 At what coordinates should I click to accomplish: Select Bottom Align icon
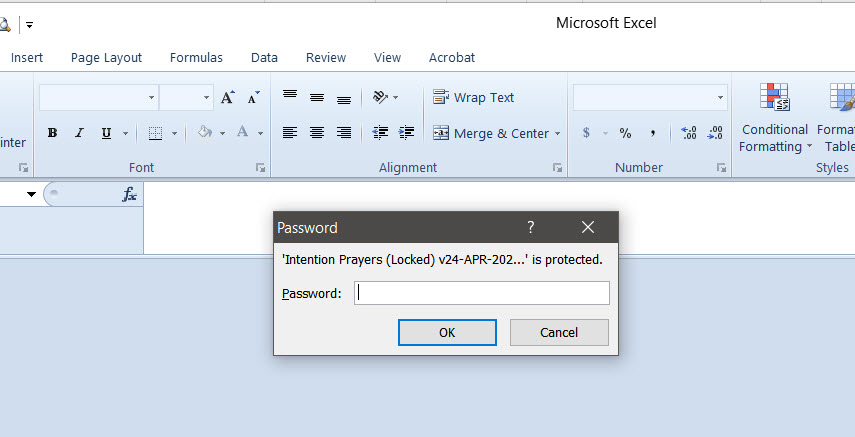344,99
